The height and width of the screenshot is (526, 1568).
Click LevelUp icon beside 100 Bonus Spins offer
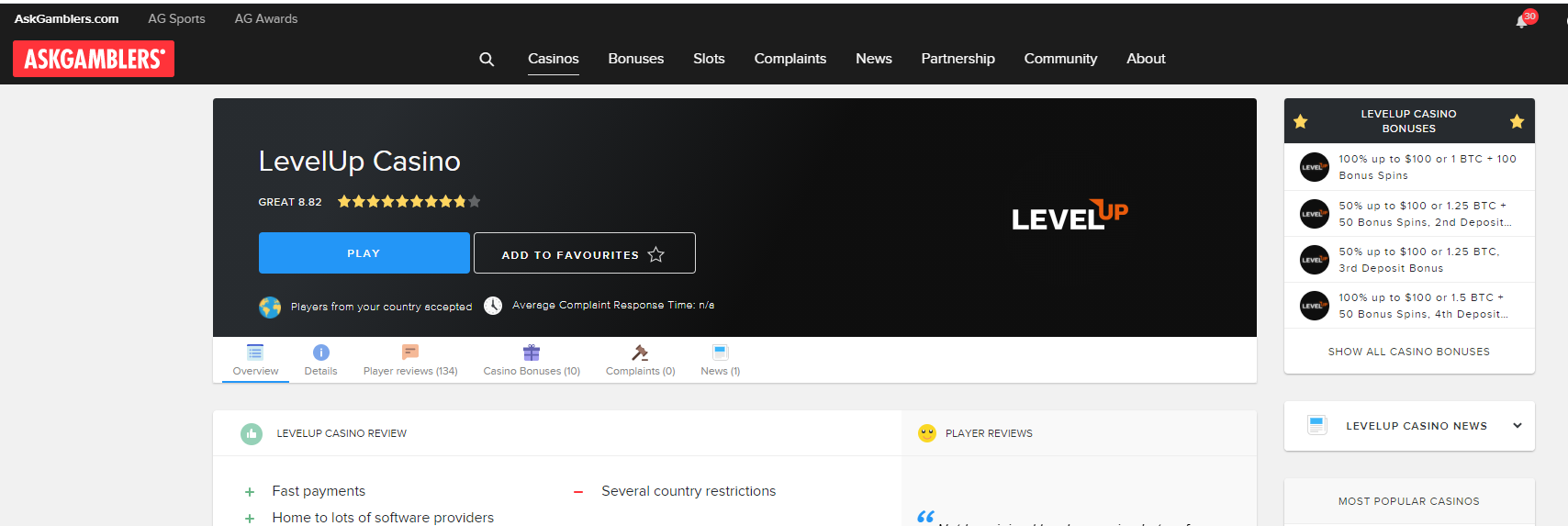click(1315, 167)
